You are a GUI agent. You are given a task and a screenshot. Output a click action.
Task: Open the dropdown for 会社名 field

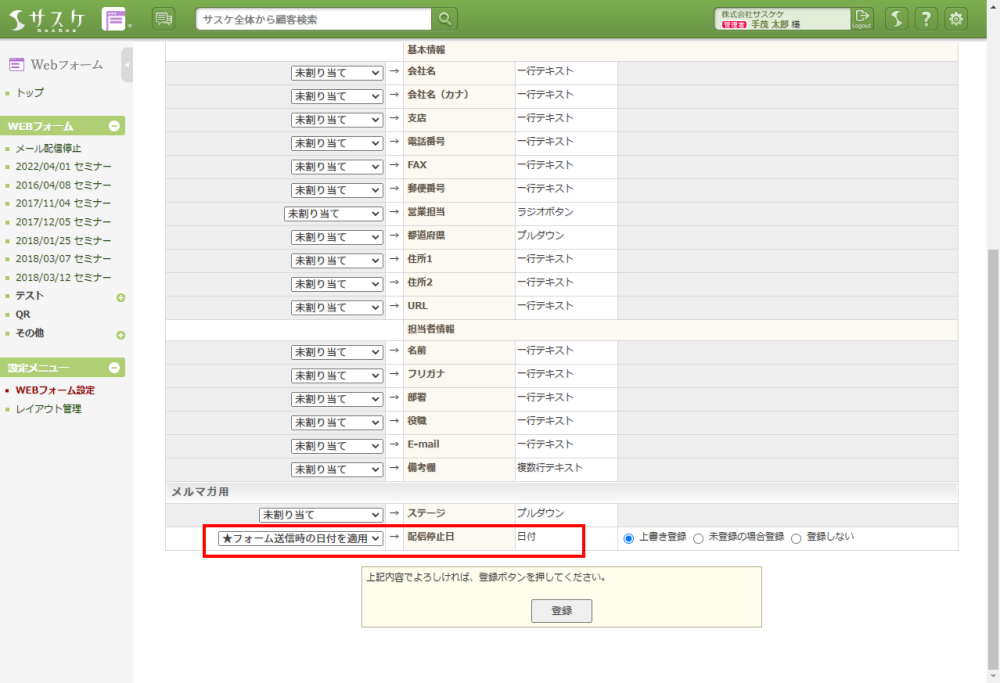tap(337, 72)
